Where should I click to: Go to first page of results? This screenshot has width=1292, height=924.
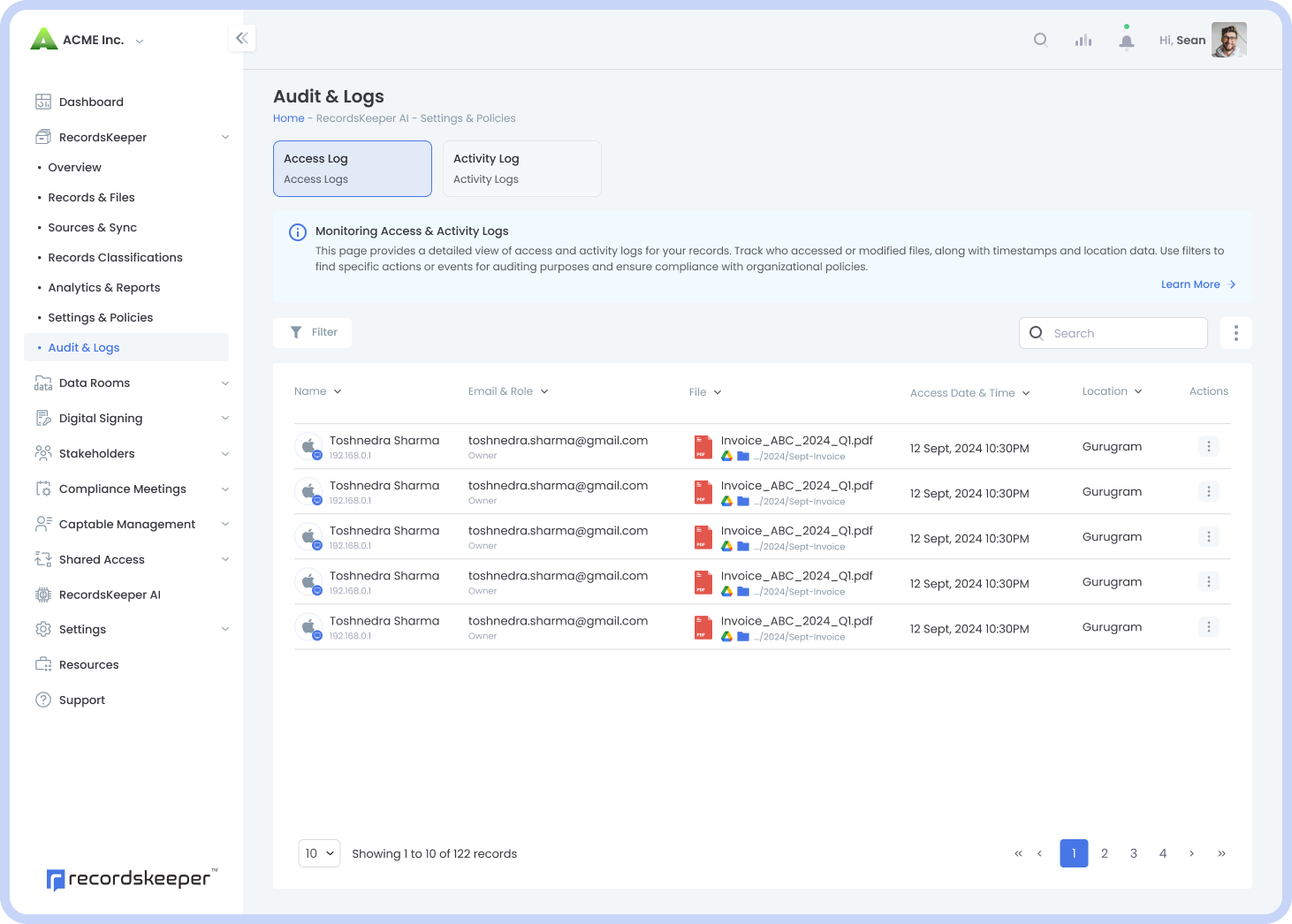pos(1018,853)
